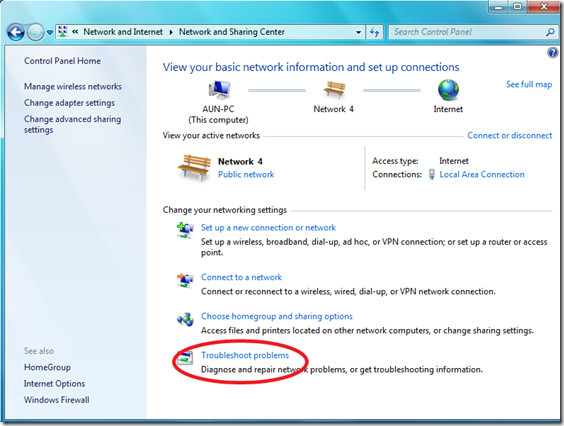Expand arrow after Network and Internet breadcrumb

pyautogui.click(x=171, y=32)
